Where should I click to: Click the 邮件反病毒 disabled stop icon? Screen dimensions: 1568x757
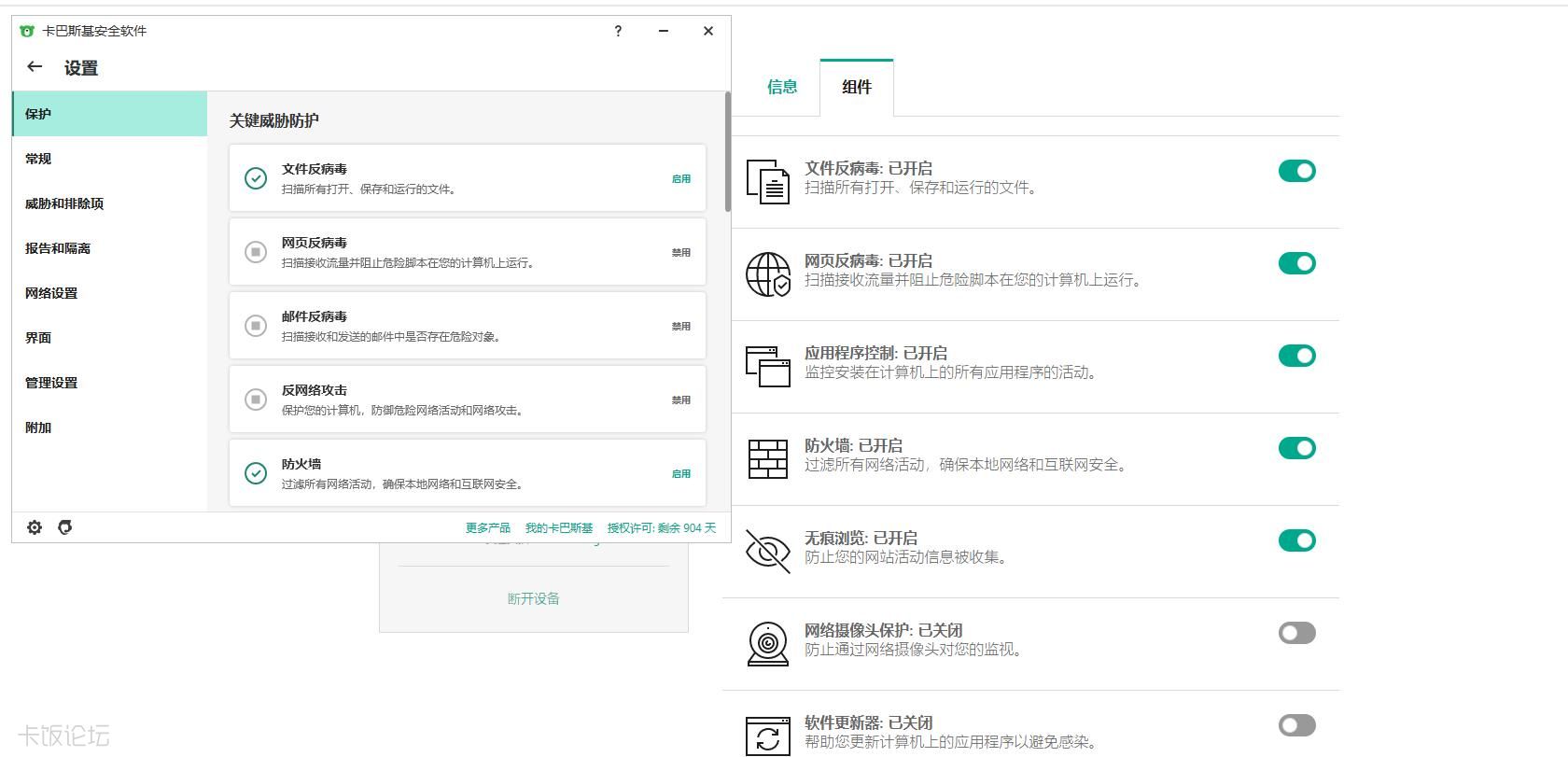(x=256, y=326)
